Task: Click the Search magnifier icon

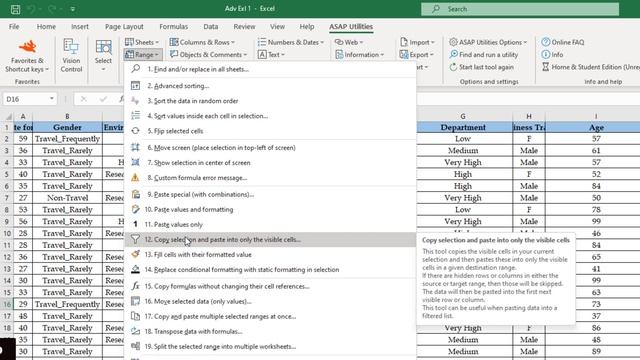Action: coord(436,9)
